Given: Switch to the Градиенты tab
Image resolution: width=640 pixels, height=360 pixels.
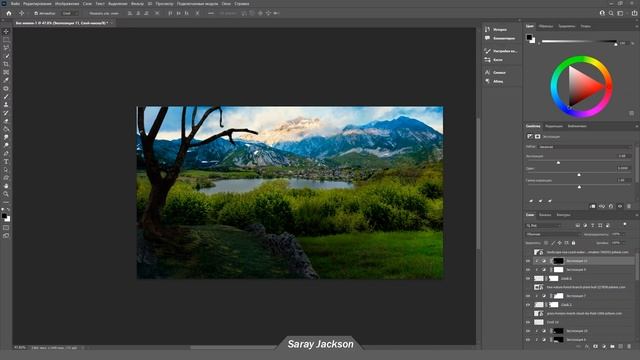Looking at the screenshot, I should (567, 26).
